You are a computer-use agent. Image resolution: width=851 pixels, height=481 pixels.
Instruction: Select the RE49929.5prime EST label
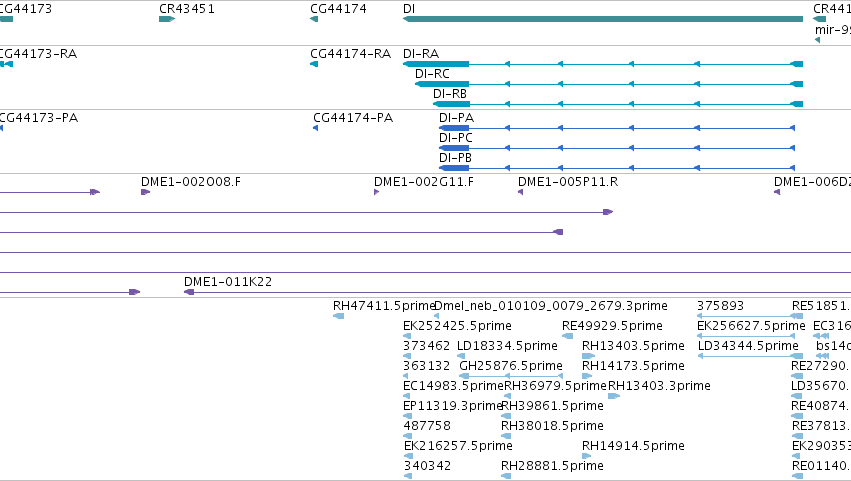coord(612,326)
